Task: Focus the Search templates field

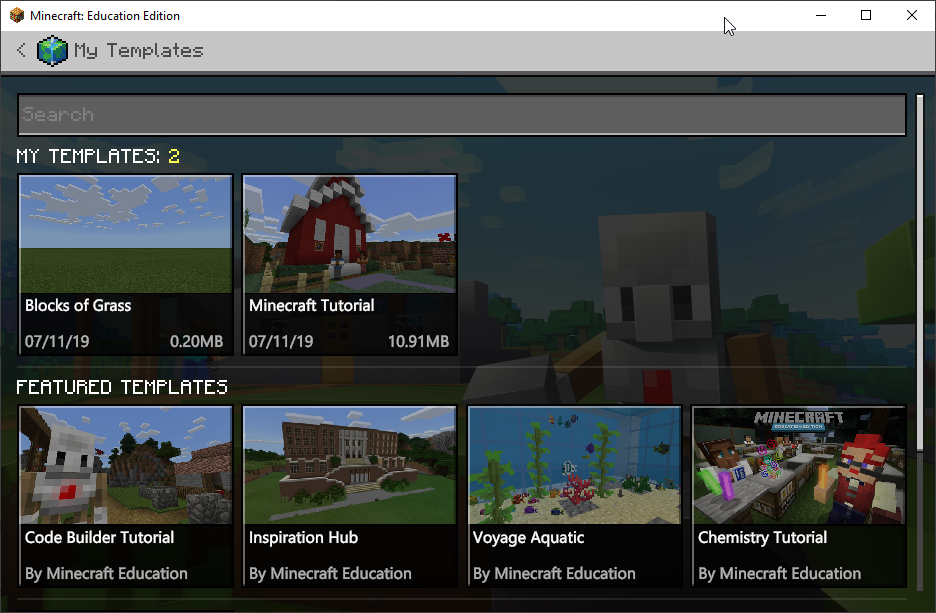Action: (462, 115)
